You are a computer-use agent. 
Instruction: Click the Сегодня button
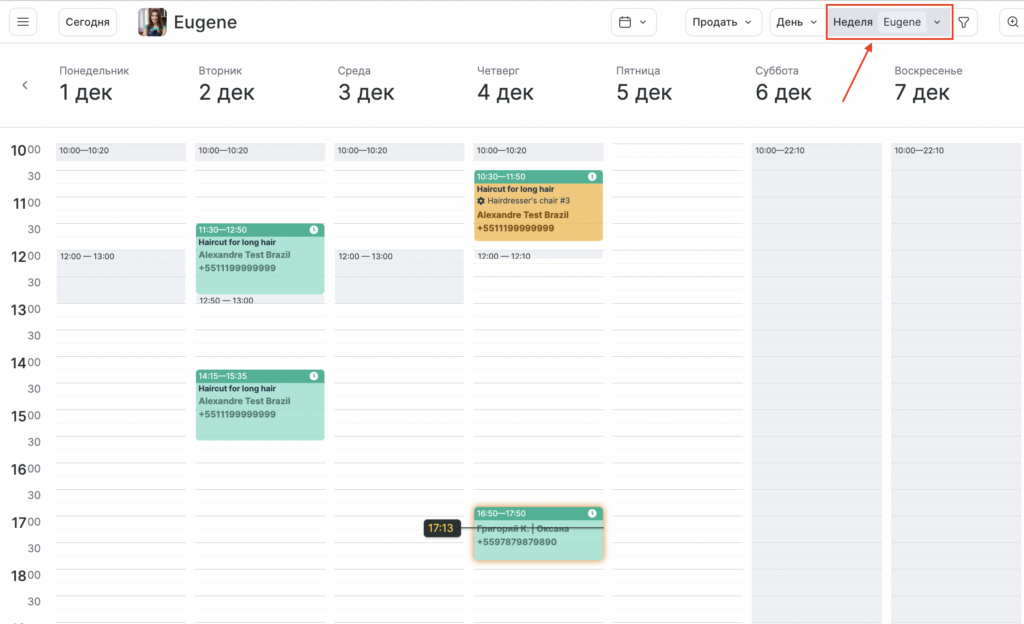coord(88,22)
